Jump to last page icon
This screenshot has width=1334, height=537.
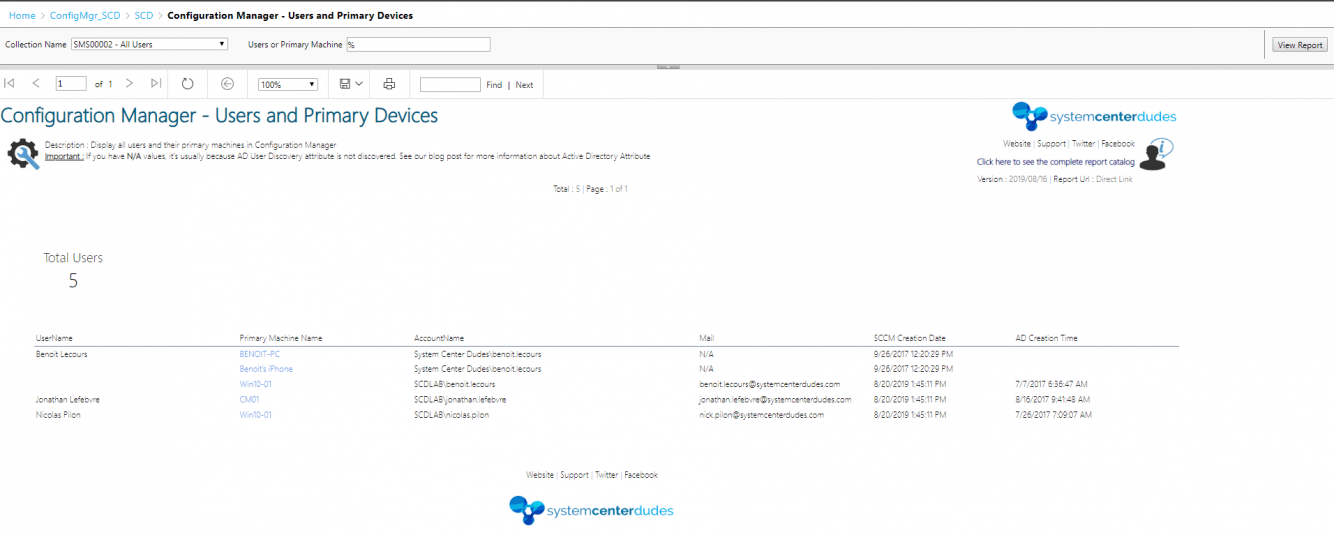pos(156,84)
